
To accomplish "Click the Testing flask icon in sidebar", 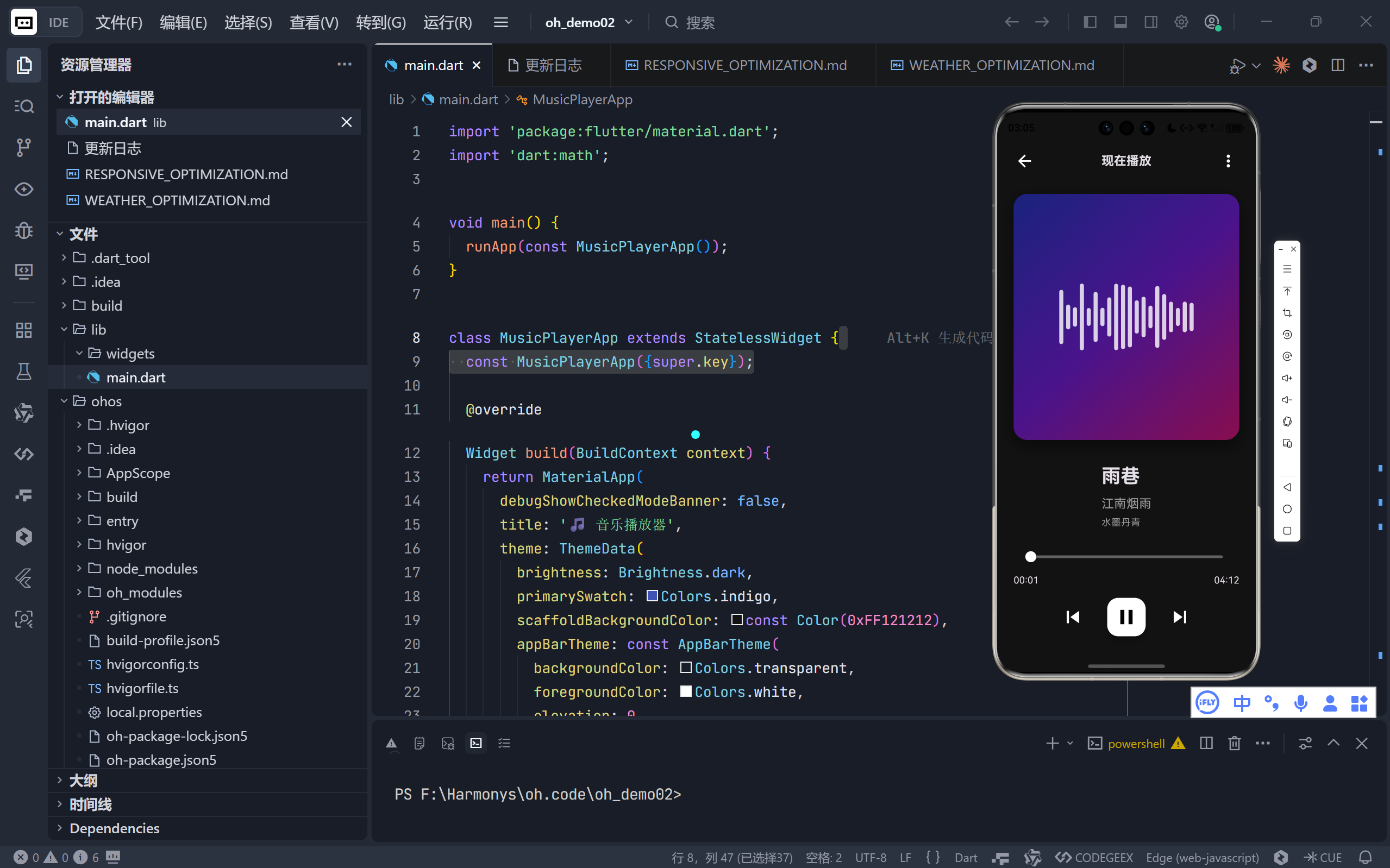I will [x=23, y=372].
